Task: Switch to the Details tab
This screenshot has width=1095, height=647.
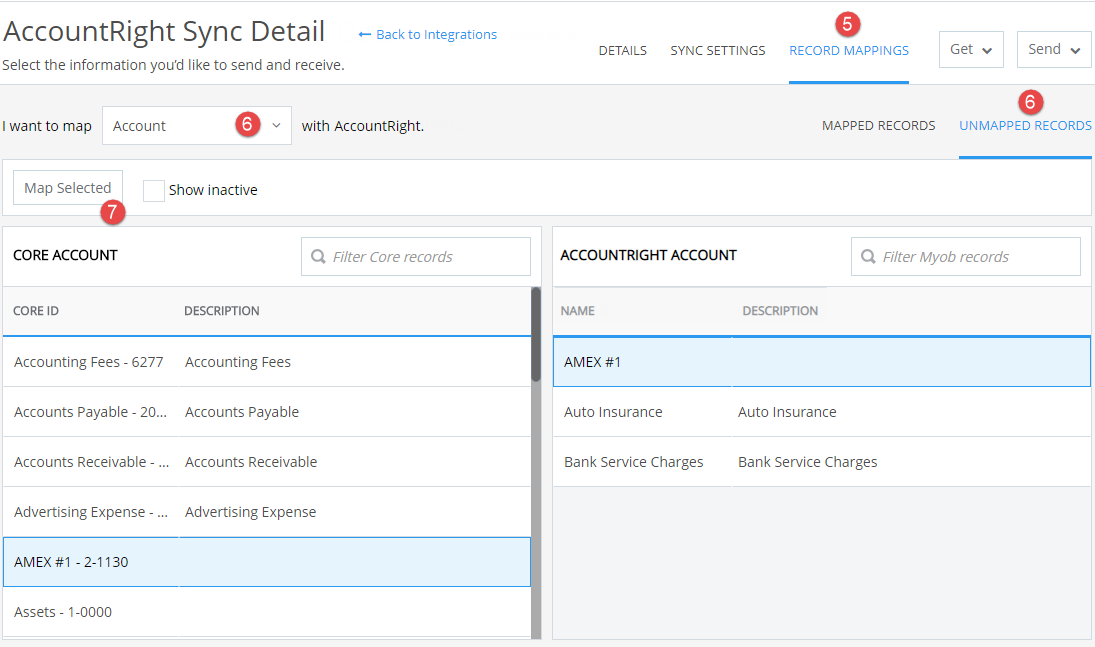Action: 622,50
